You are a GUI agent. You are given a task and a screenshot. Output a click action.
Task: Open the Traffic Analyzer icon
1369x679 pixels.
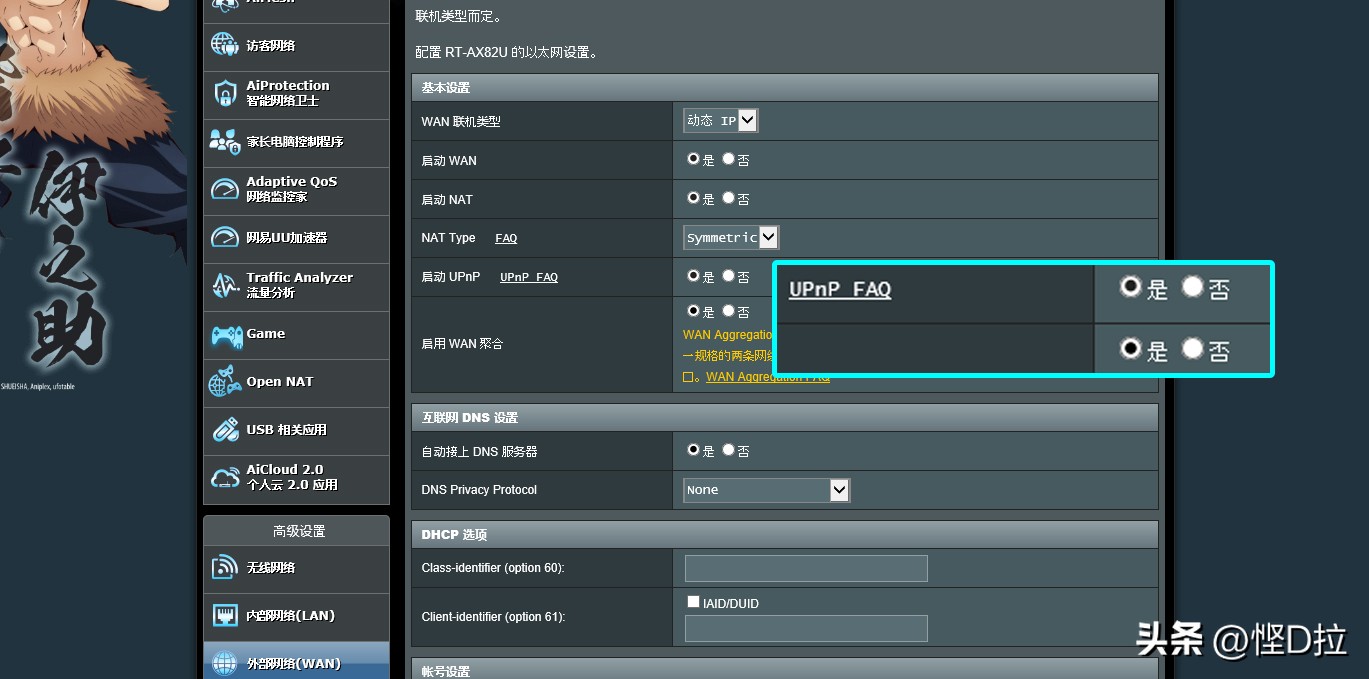[x=224, y=286]
